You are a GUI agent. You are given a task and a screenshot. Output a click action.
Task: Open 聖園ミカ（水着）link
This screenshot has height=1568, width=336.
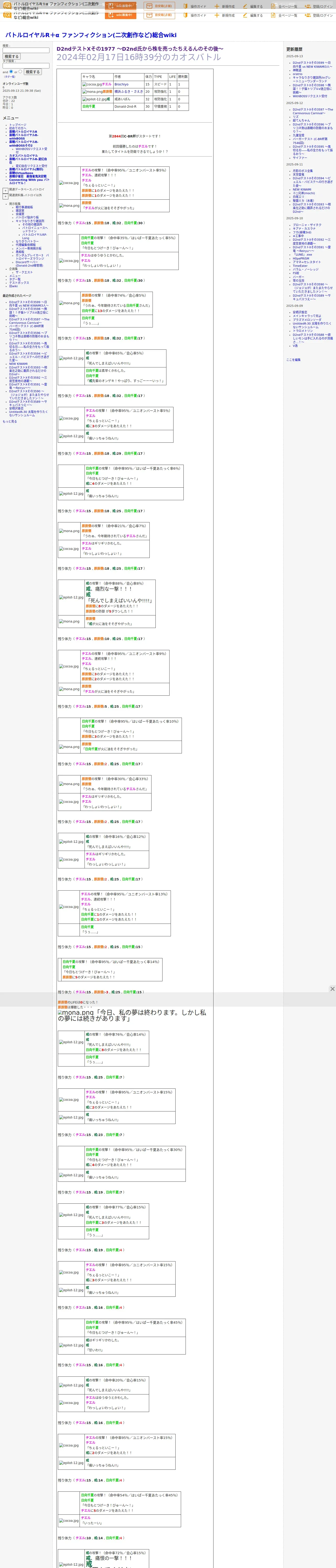point(304,201)
